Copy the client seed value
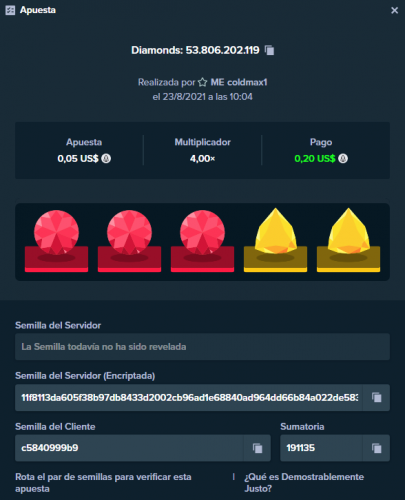 click(x=257, y=448)
